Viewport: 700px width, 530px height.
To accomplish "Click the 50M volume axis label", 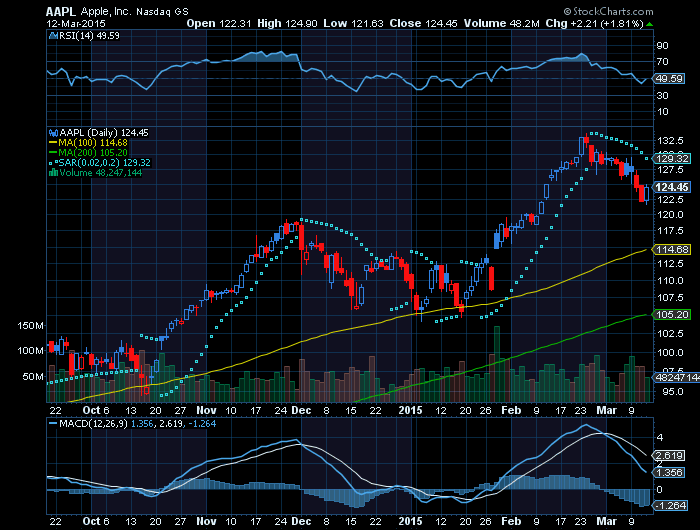I will [x=33, y=376].
